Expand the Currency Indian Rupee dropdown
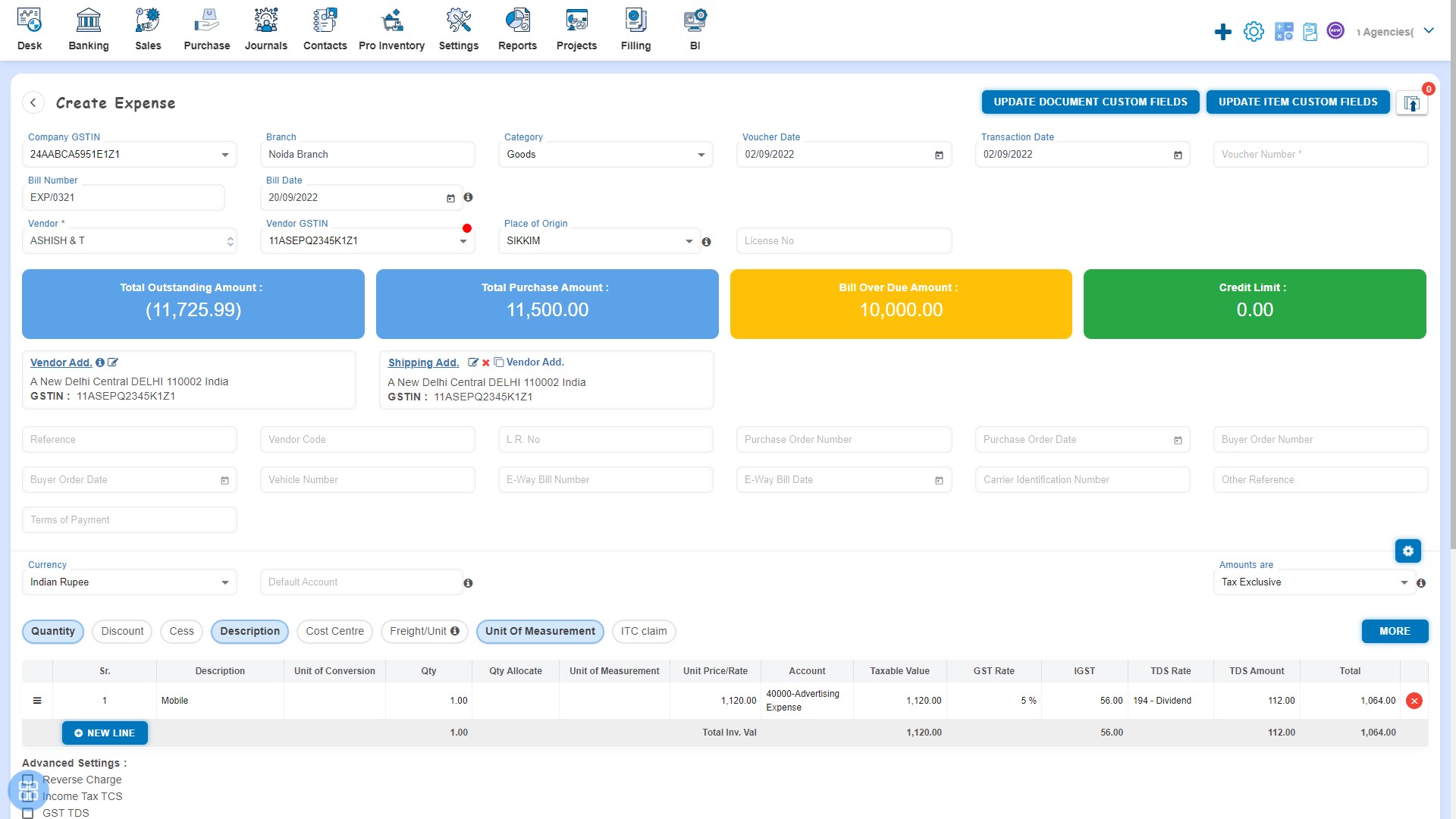Screen dimensions: 1456x819 [225, 582]
